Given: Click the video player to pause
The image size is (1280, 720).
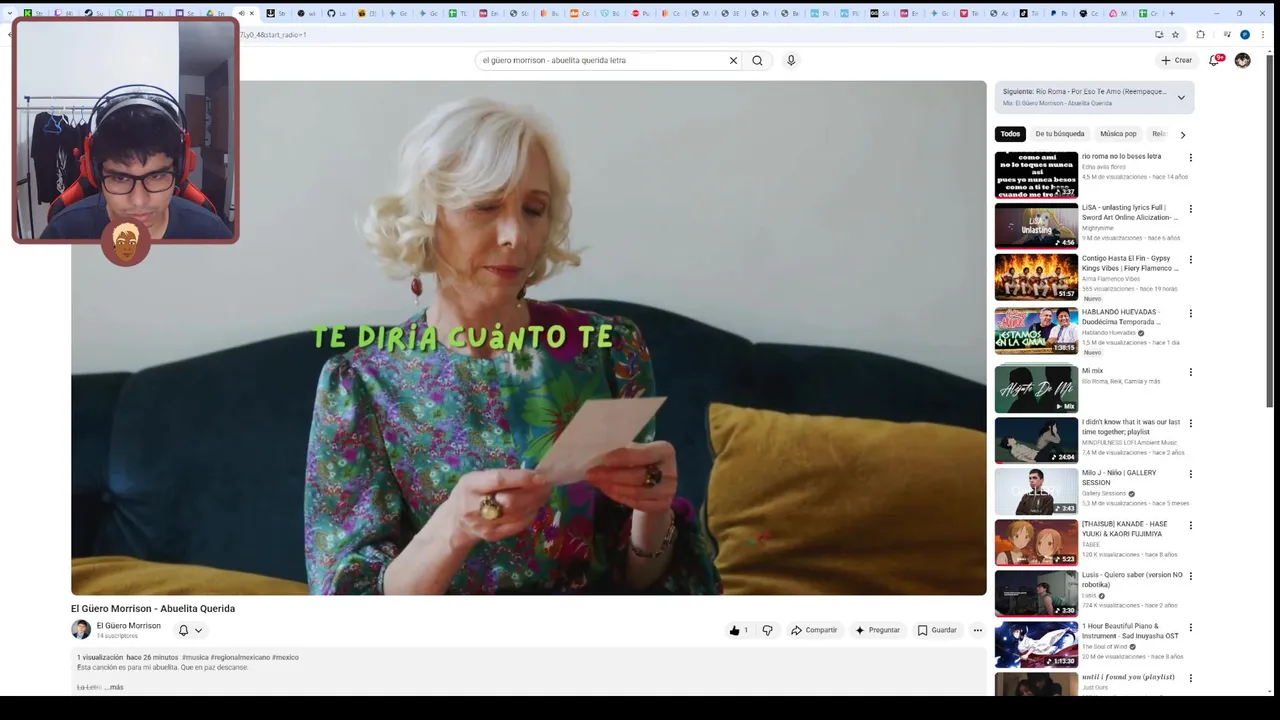Looking at the screenshot, I should [528, 338].
